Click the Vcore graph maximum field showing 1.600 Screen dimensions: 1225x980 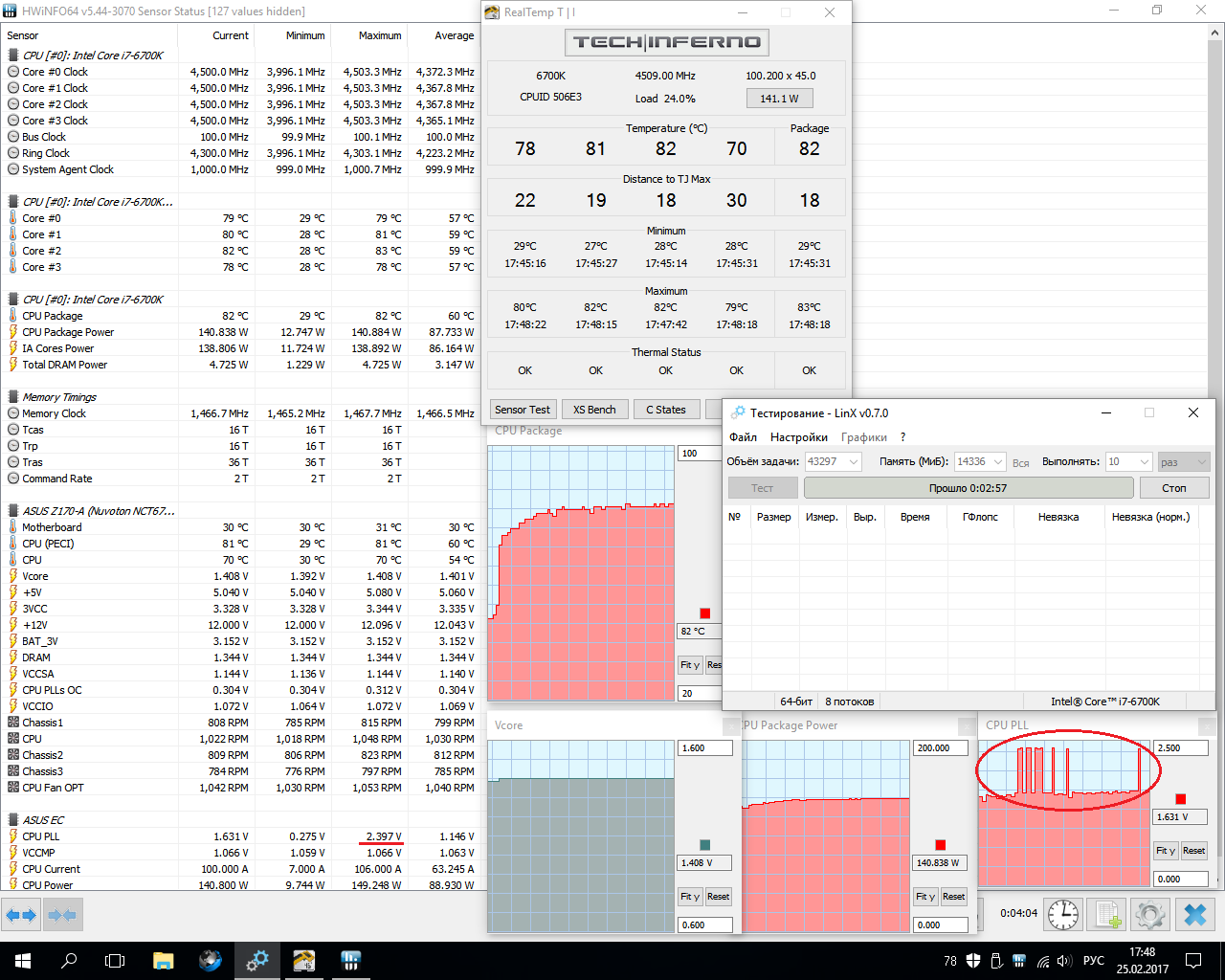pyautogui.click(x=705, y=748)
